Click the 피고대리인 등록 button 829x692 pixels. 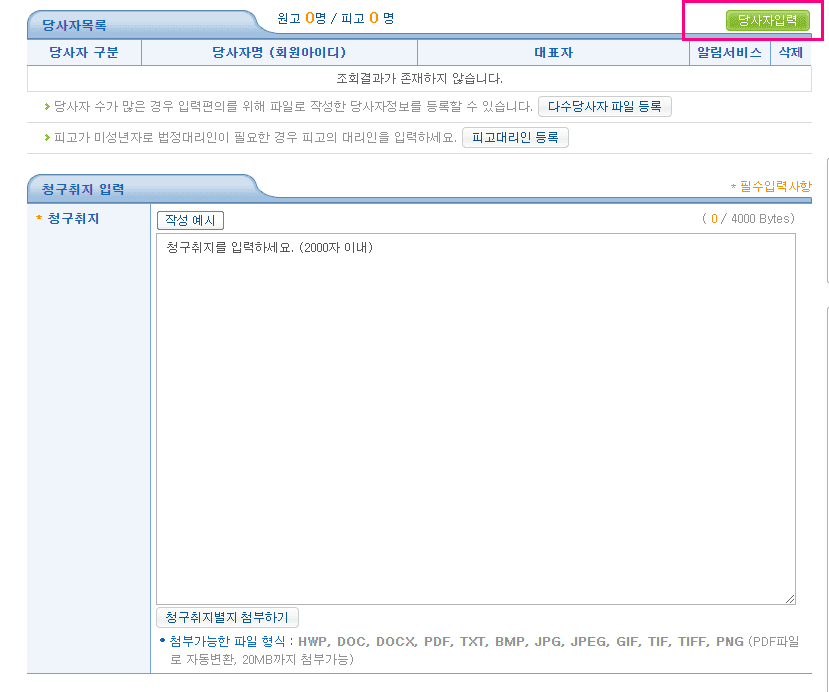pyautogui.click(x=515, y=137)
